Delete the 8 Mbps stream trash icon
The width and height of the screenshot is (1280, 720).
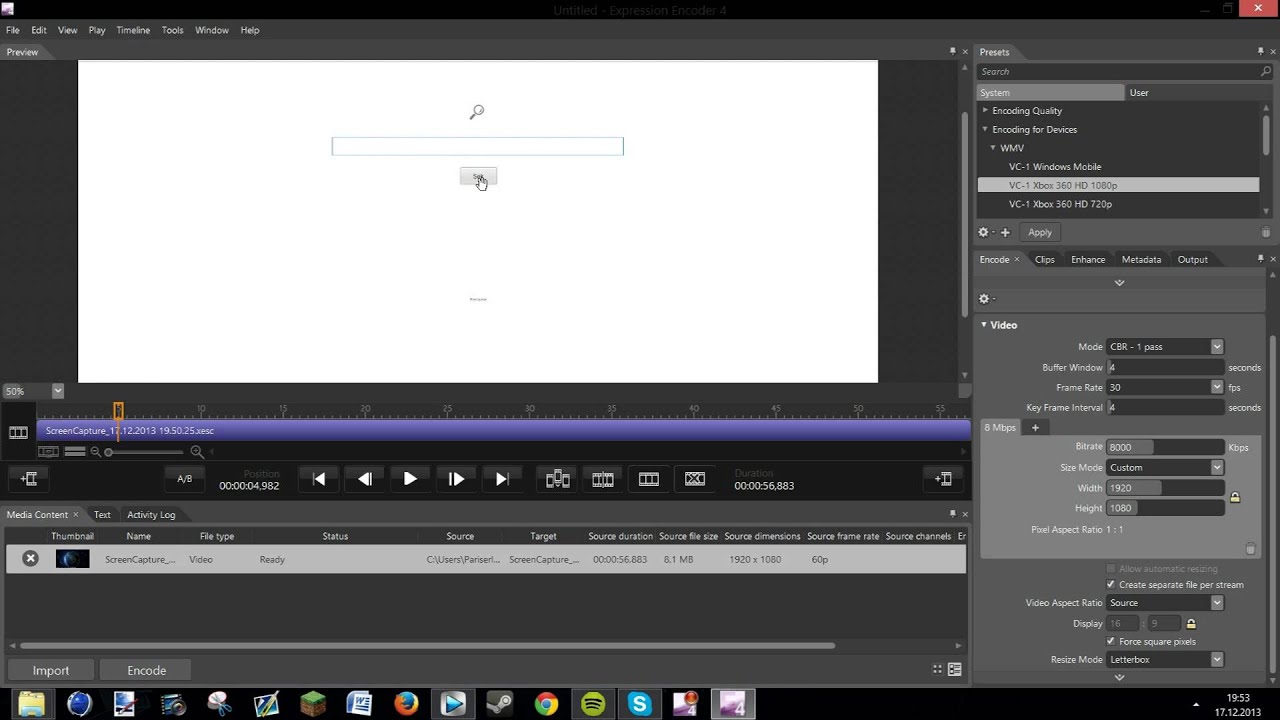point(1250,548)
